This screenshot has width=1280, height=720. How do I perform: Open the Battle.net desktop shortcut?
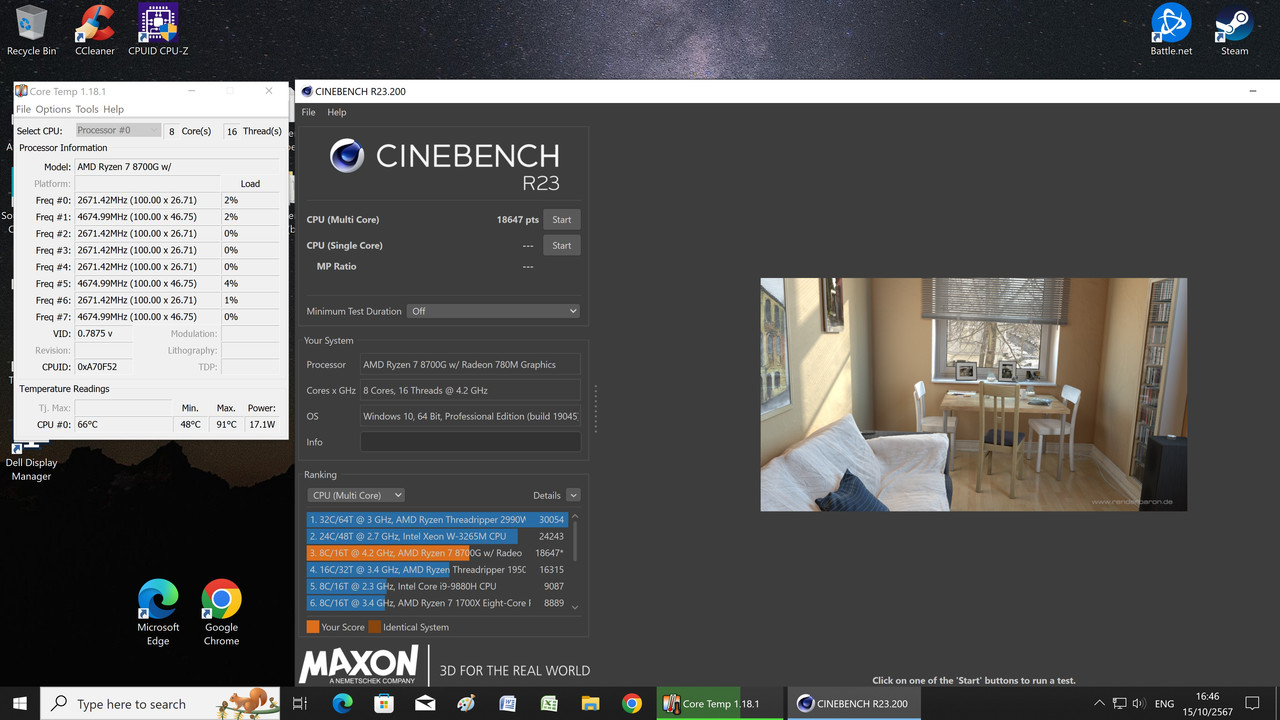click(1171, 30)
